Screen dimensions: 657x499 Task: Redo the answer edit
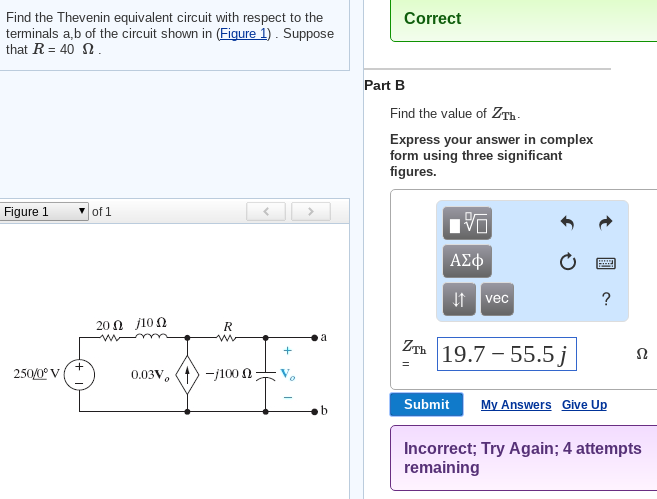[605, 223]
